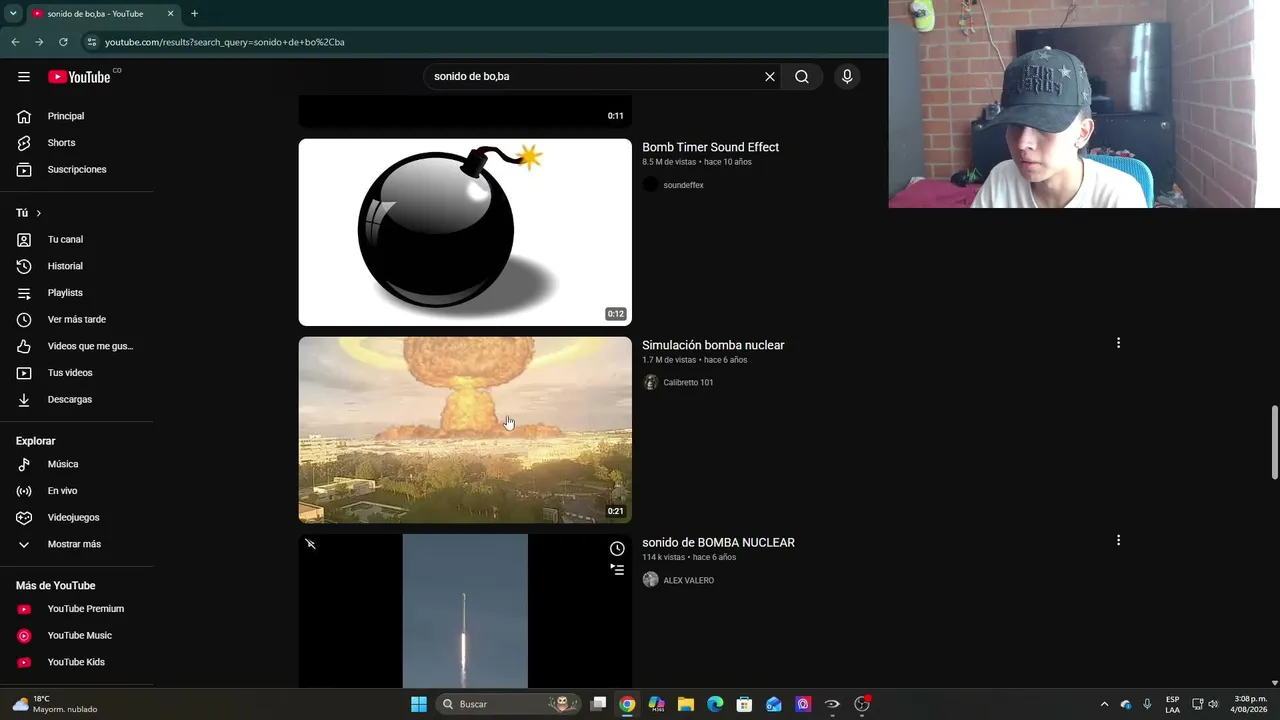Open the taskbar clock showing 3:08 p.m.
This screenshot has height=720, width=1280.
[1250, 704]
